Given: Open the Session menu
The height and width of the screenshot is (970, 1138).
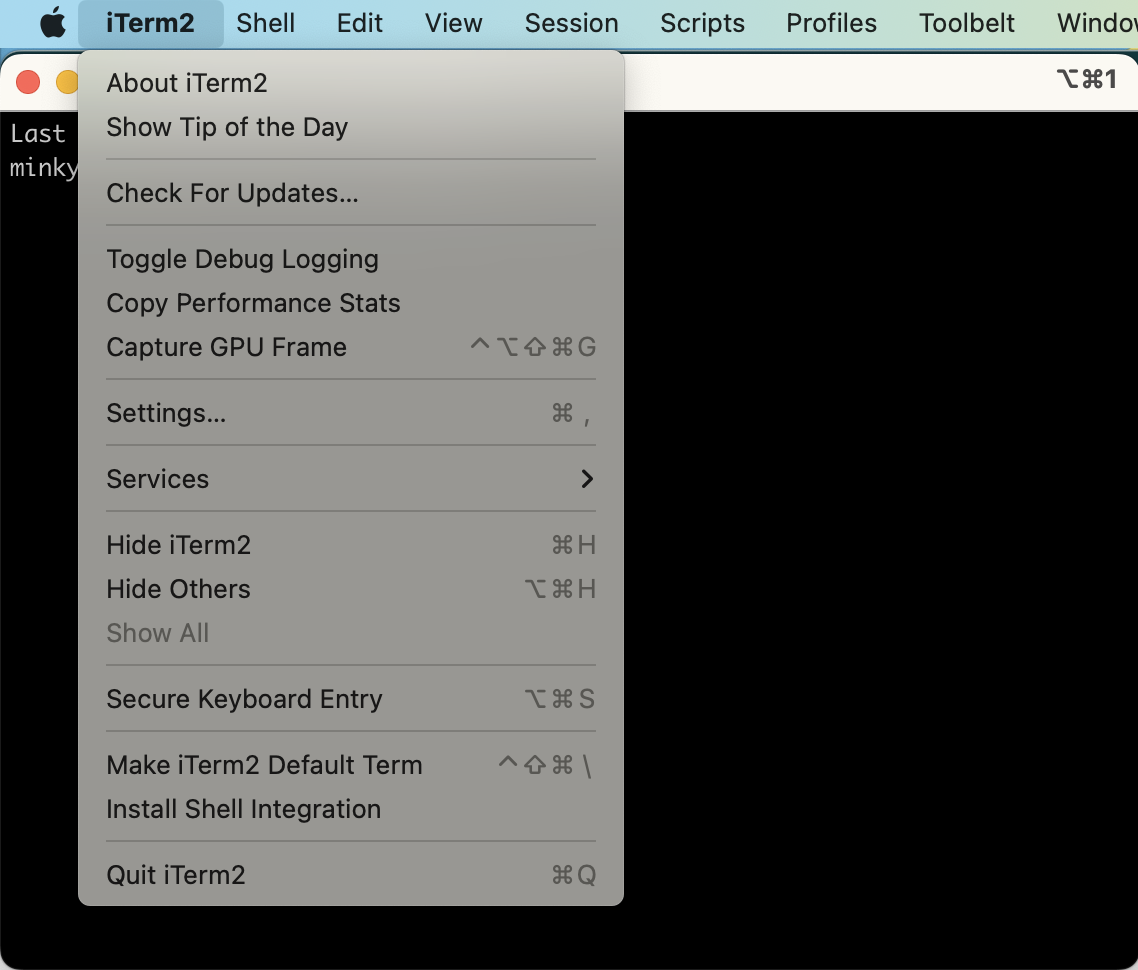Looking at the screenshot, I should coord(571,23).
